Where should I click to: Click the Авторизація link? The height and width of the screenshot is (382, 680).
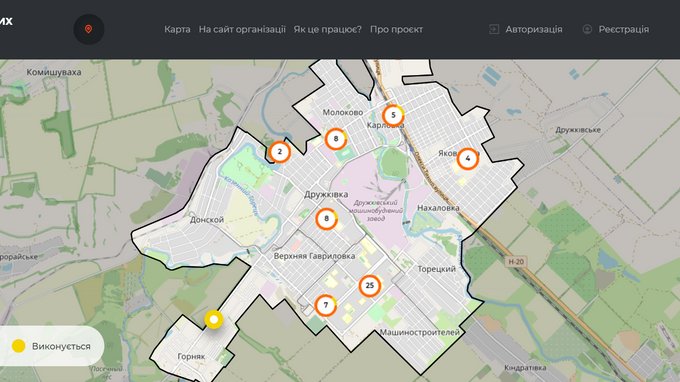pos(534,29)
